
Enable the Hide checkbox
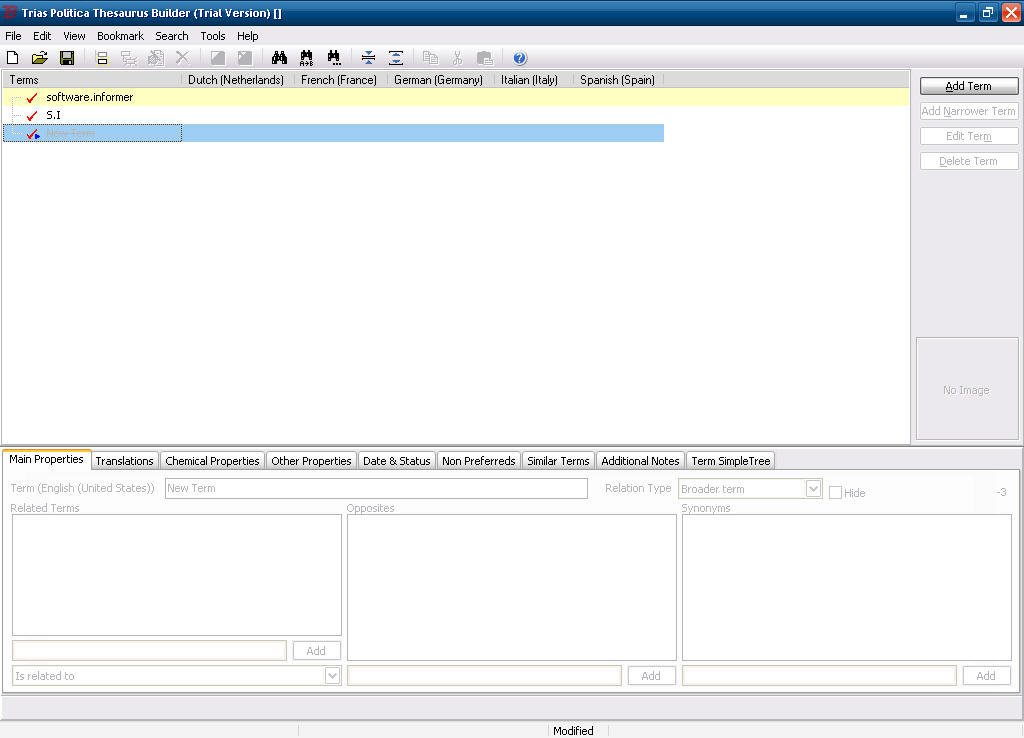(x=836, y=492)
